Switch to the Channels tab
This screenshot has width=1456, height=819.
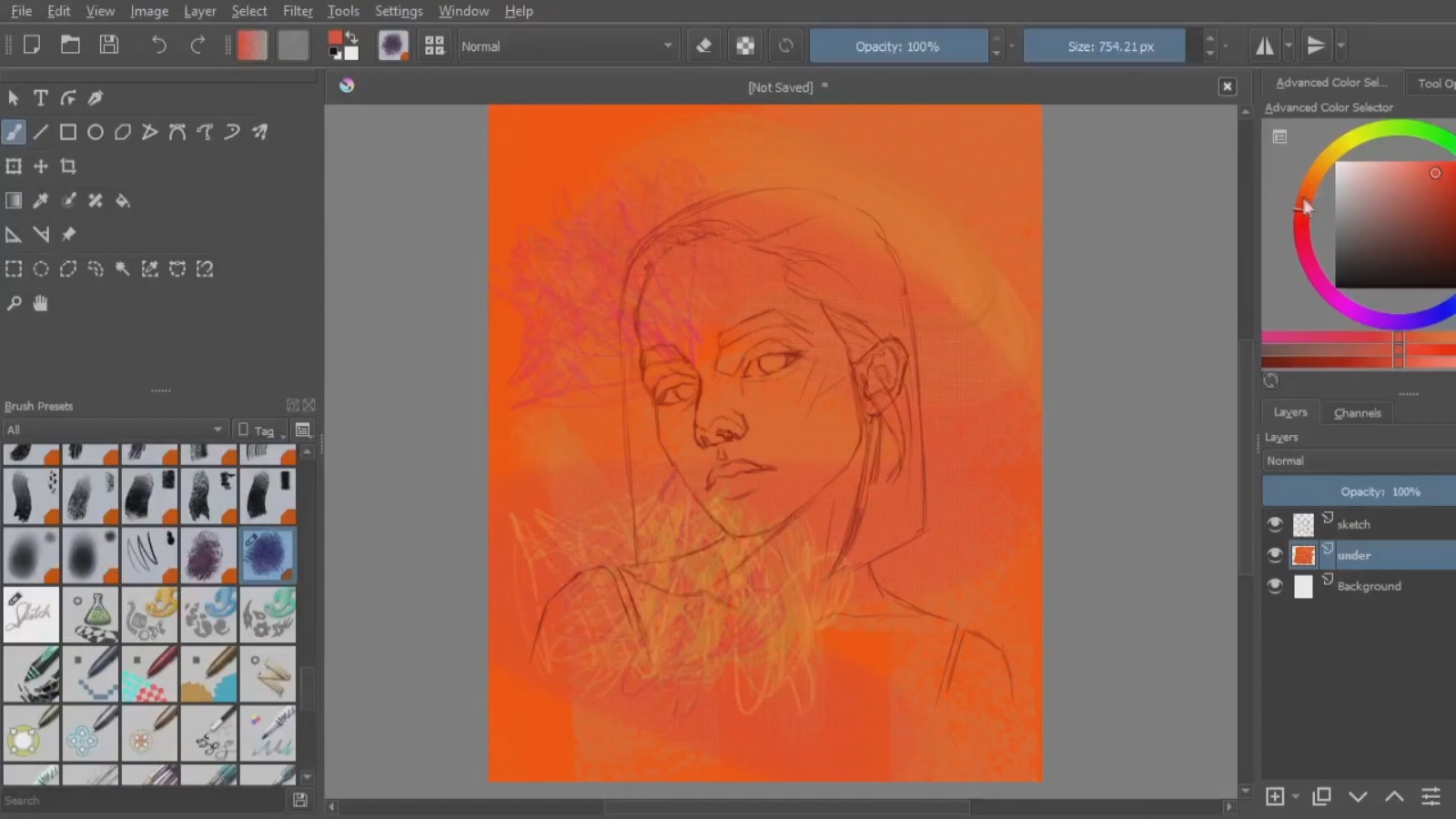(x=1357, y=412)
